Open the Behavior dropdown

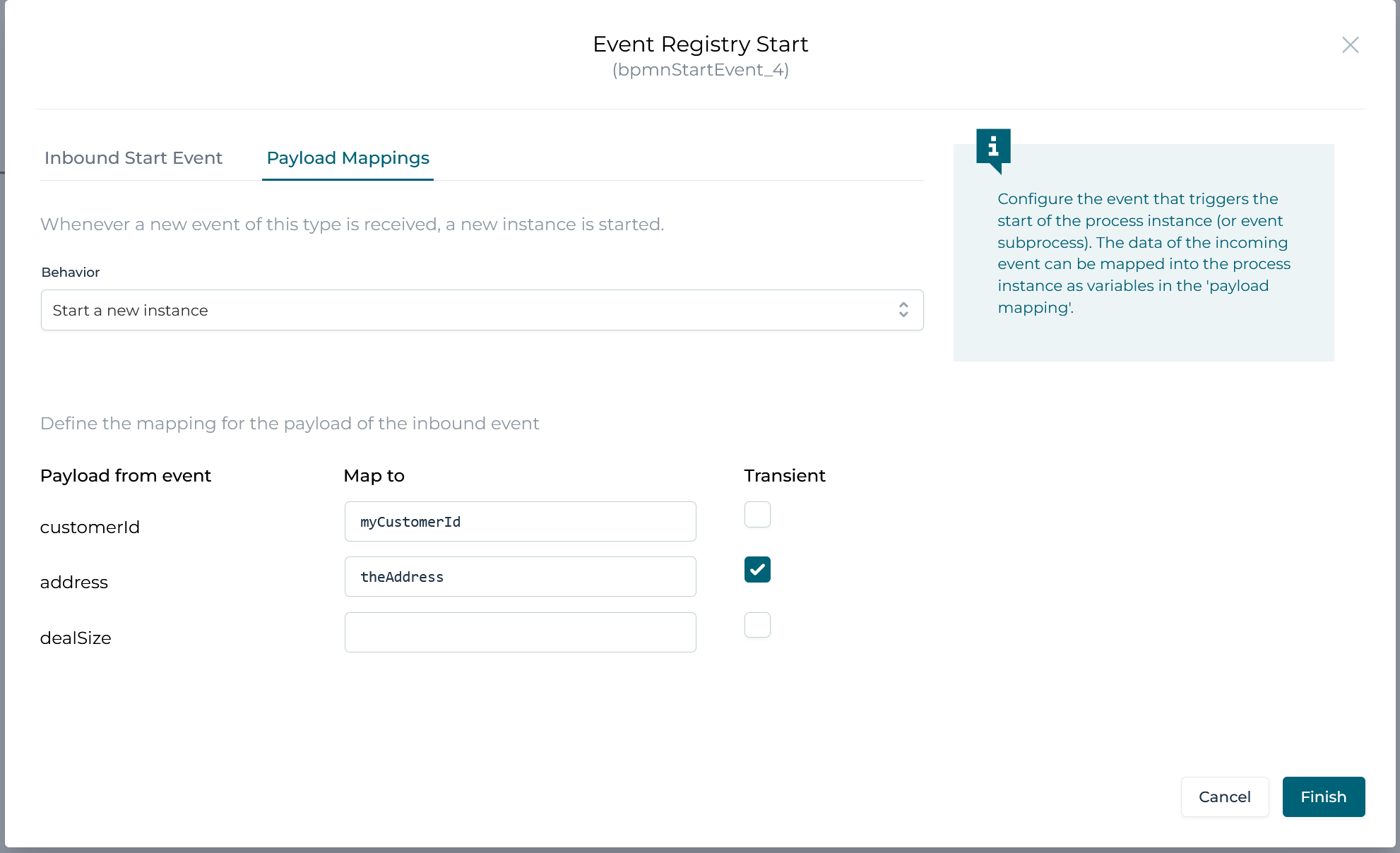[482, 310]
